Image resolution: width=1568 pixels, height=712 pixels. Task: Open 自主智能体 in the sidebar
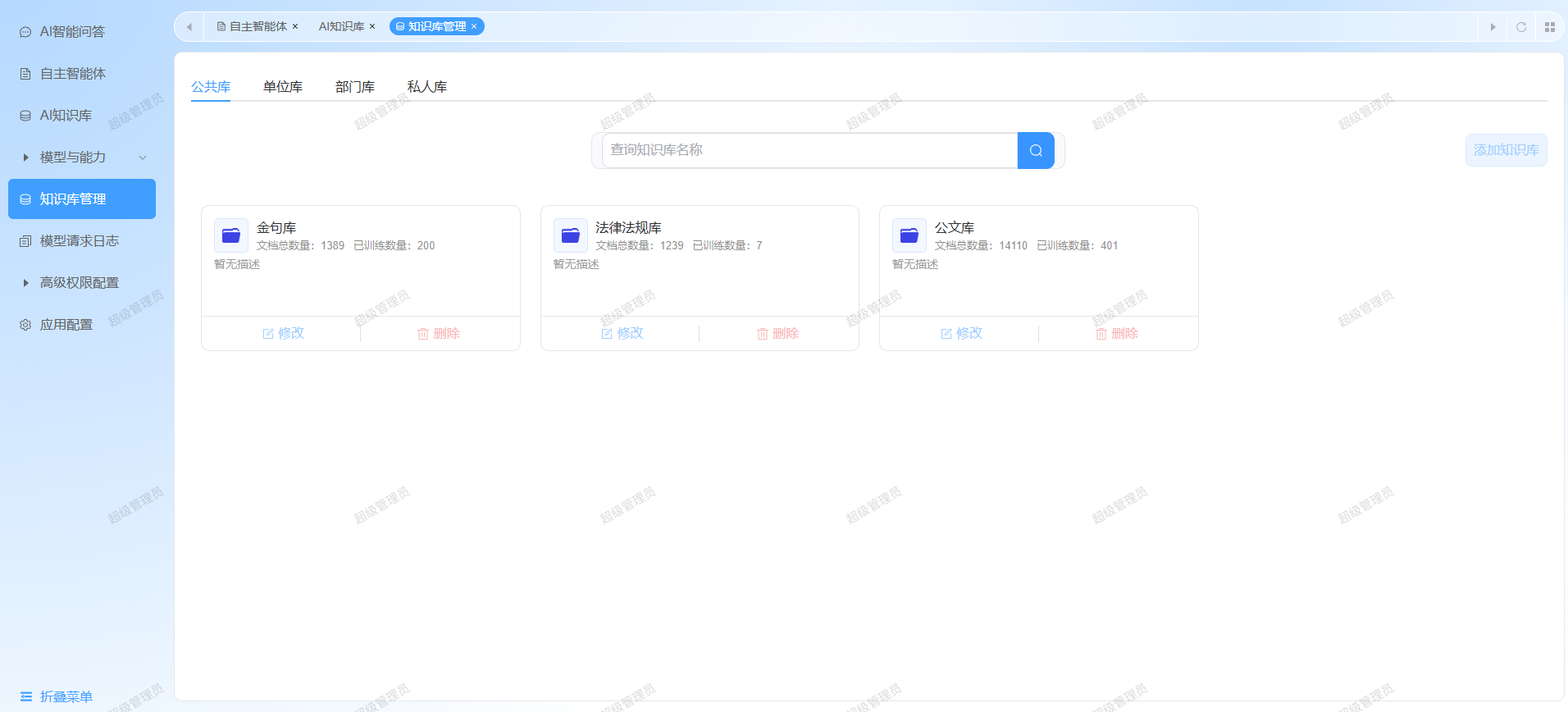click(x=82, y=74)
